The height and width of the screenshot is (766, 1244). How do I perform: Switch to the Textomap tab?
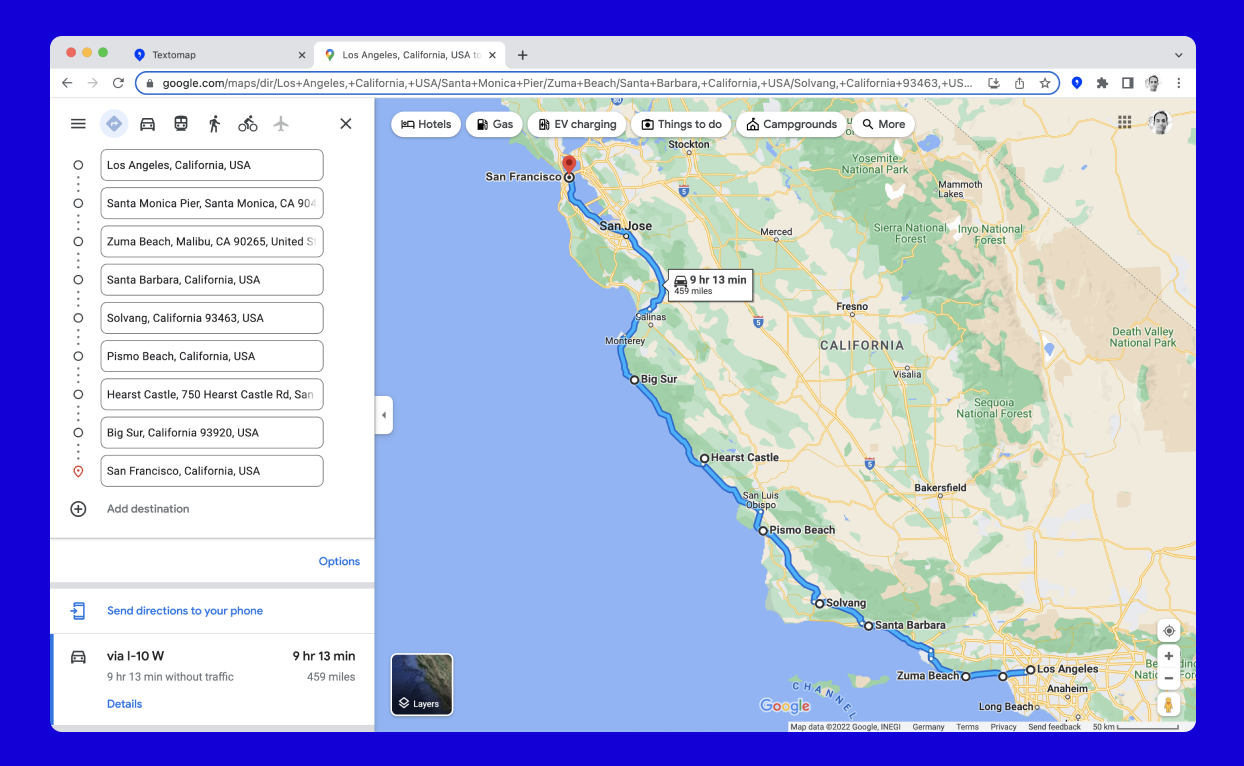(x=220, y=55)
